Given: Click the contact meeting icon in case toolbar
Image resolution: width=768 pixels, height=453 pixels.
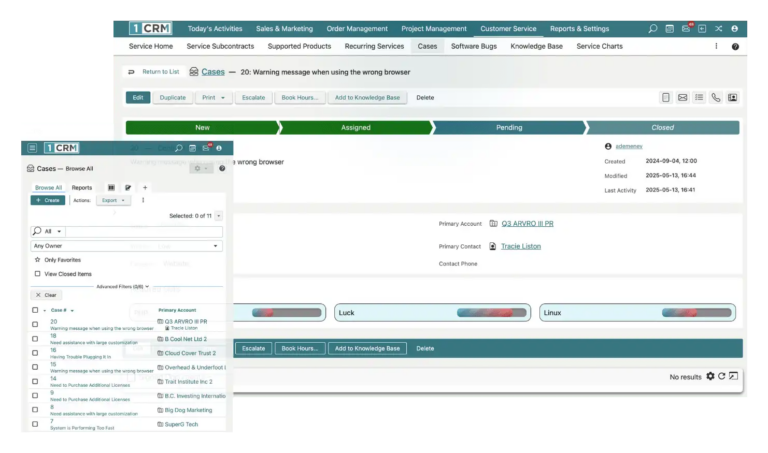Looking at the screenshot, I should point(732,97).
